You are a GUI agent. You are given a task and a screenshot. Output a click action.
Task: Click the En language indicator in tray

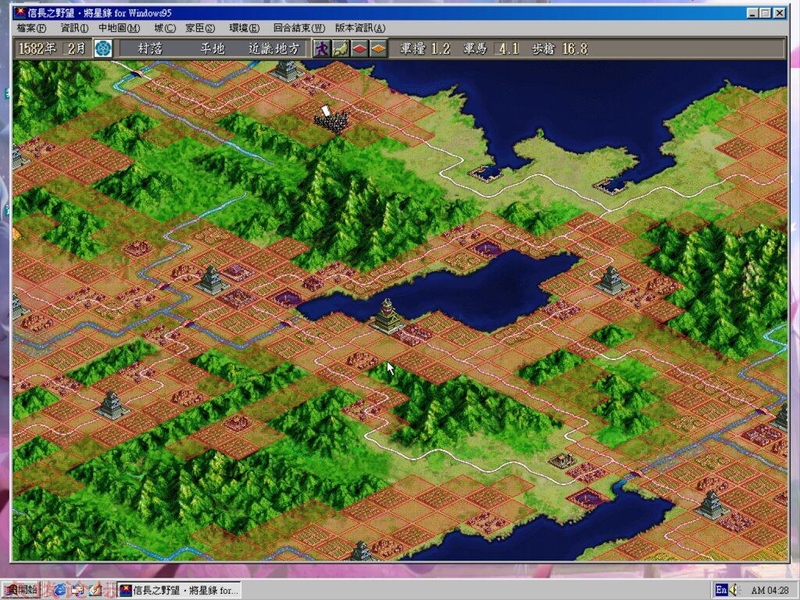click(721, 590)
